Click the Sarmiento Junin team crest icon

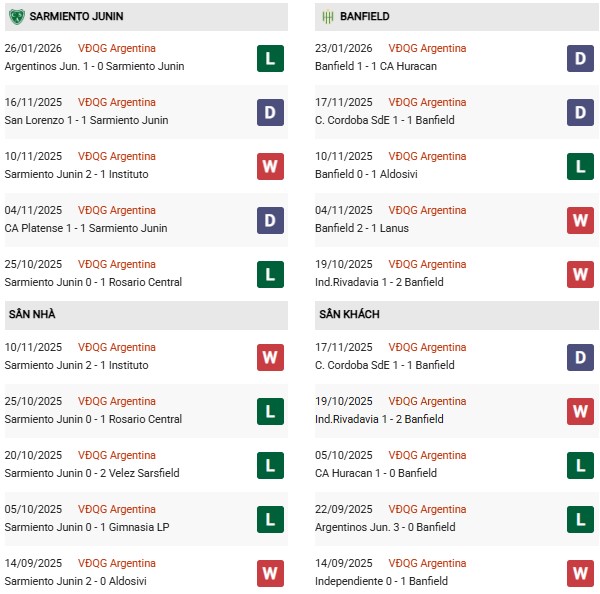(x=16, y=16)
